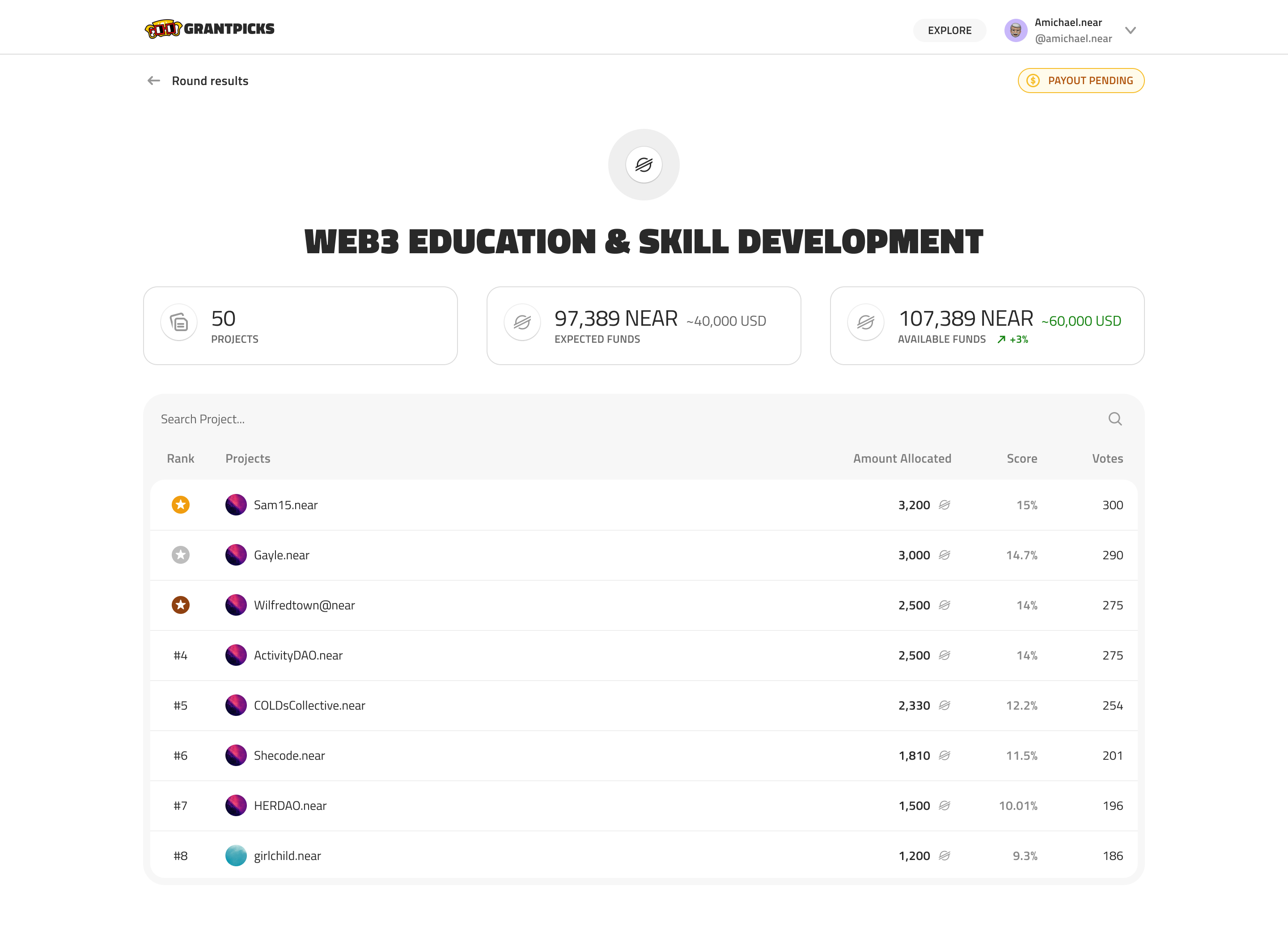Image resolution: width=1288 pixels, height=945 pixels.
Task: Click the girlchild.near teal avatar
Action: (236, 855)
